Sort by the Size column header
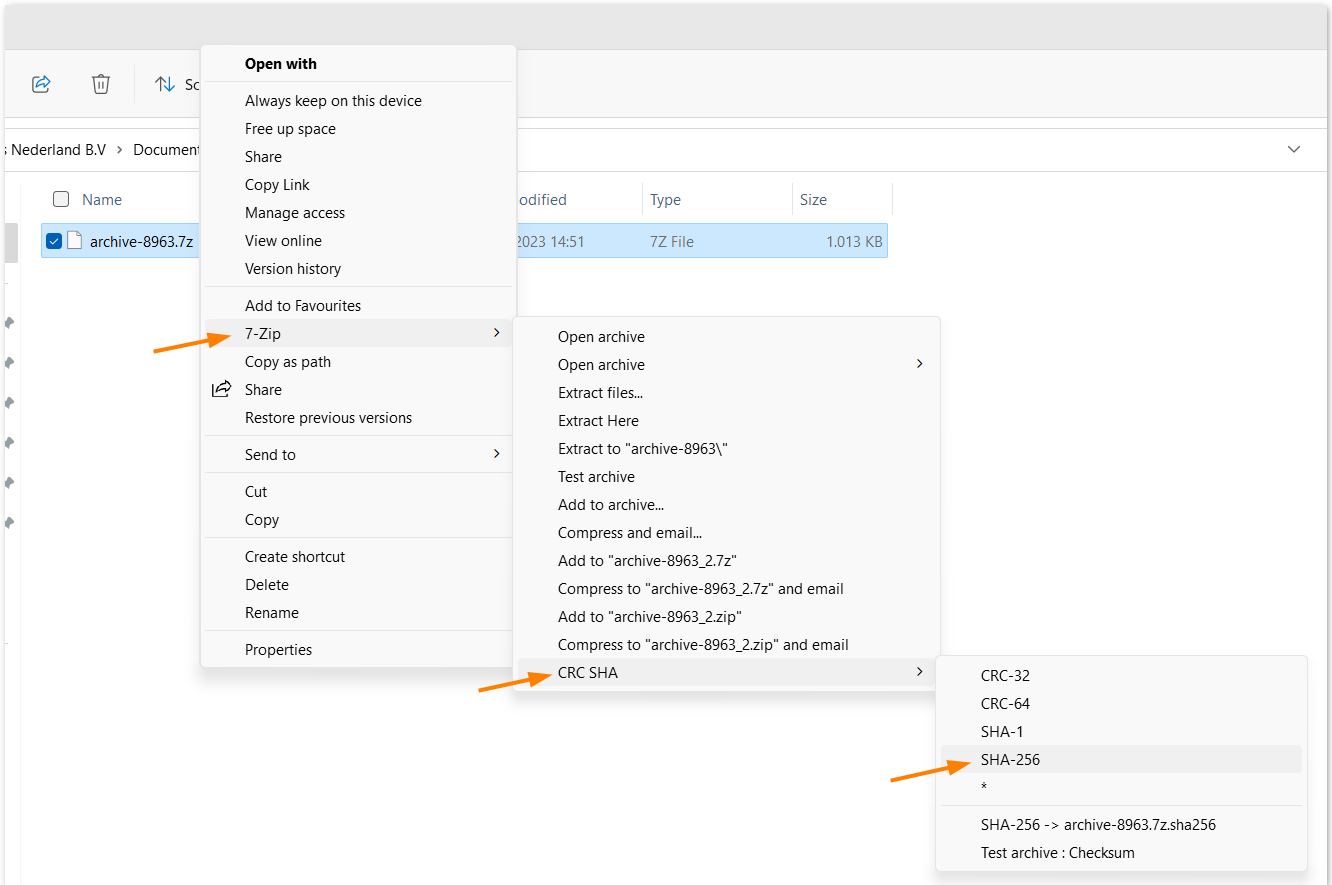This screenshot has height=885, width=1332. 813,200
